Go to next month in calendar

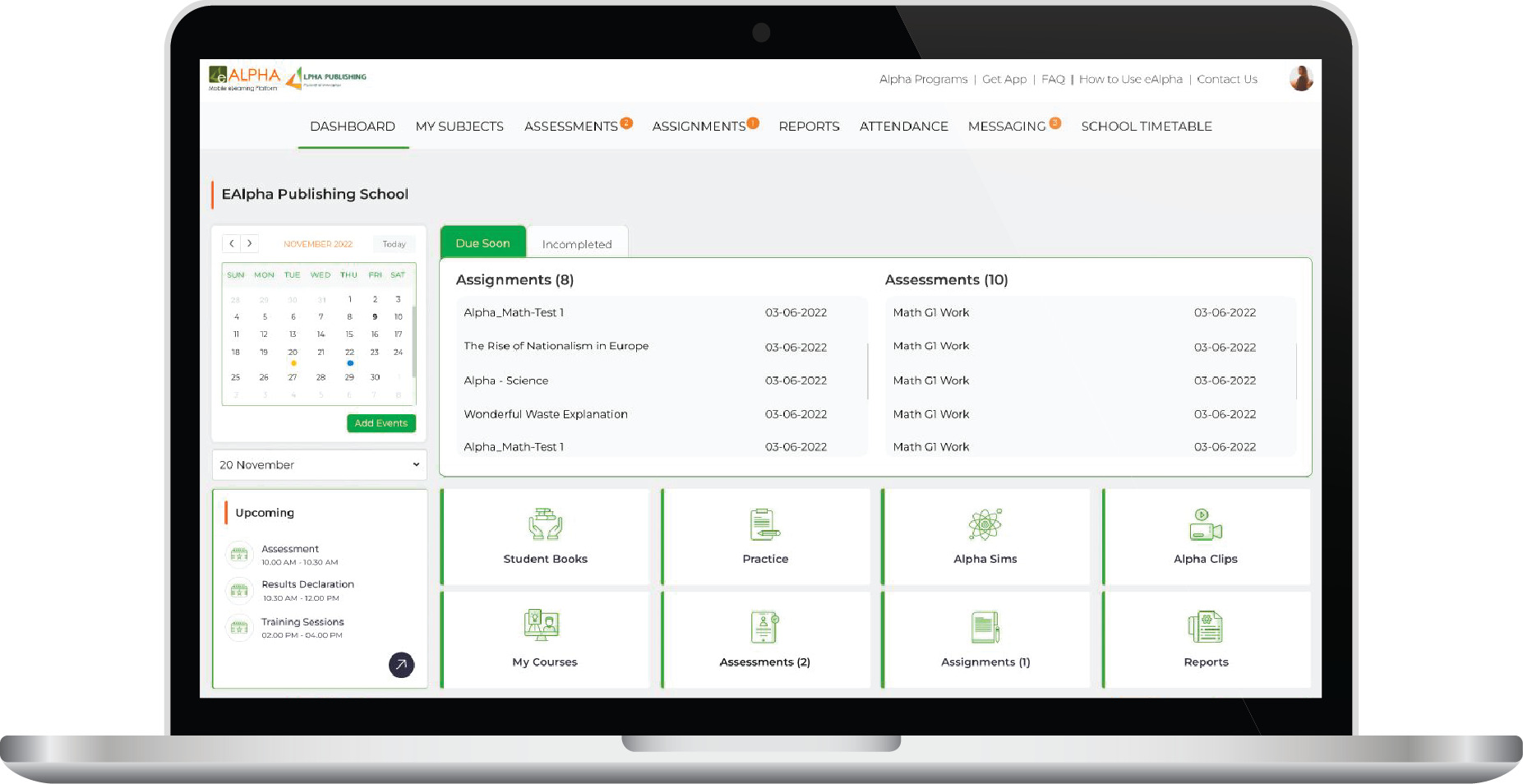(250, 243)
